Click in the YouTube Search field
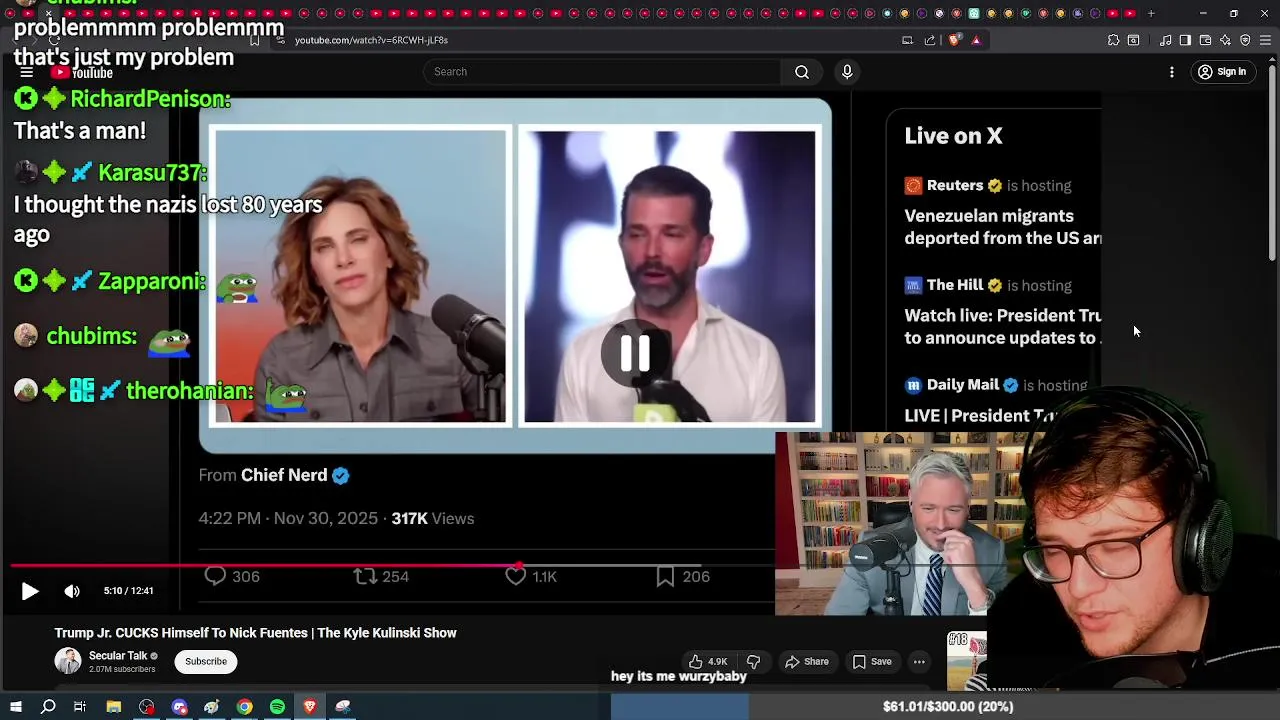The height and width of the screenshot is (720, 1280). click(x=602, y=72)
